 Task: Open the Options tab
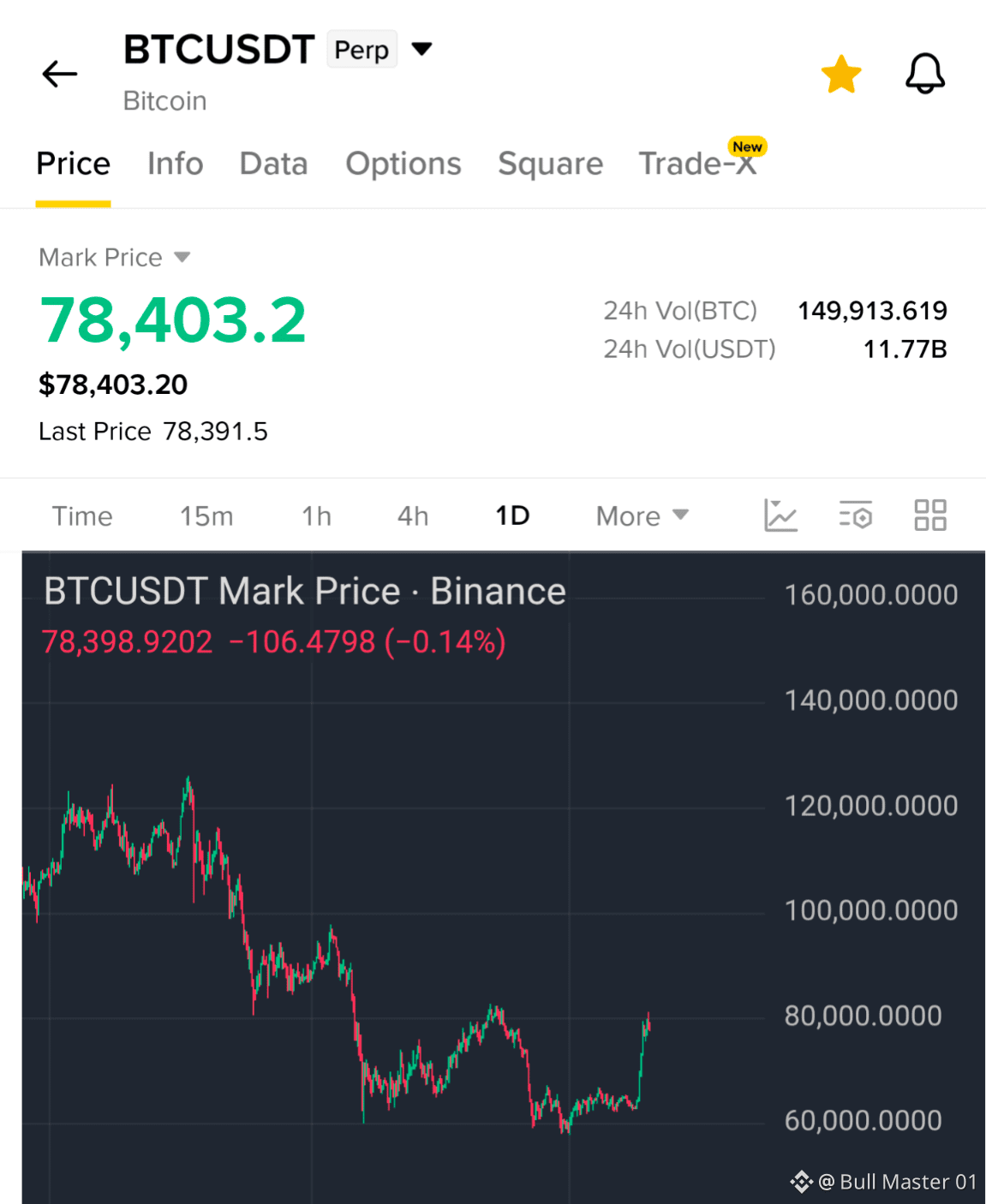point(403,164)
